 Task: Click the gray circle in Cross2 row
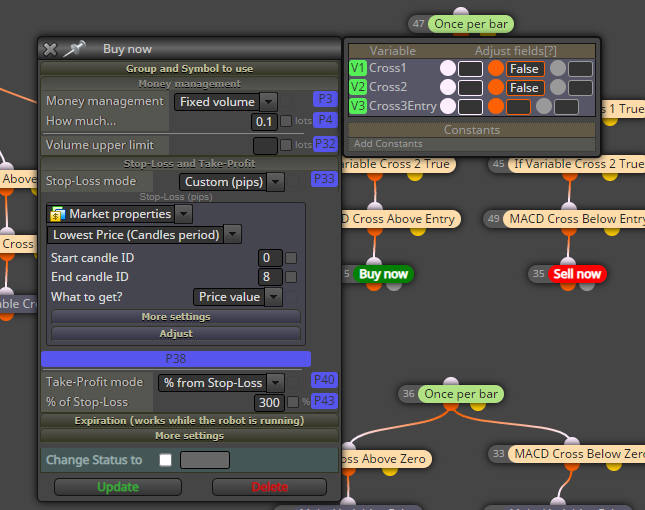click(x=558, y=87)
